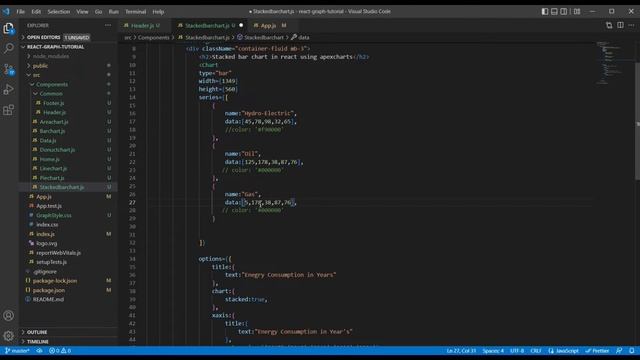Open customize layout icon
Image resolution: width=640 pixels, height=360 pixels.
577,11
